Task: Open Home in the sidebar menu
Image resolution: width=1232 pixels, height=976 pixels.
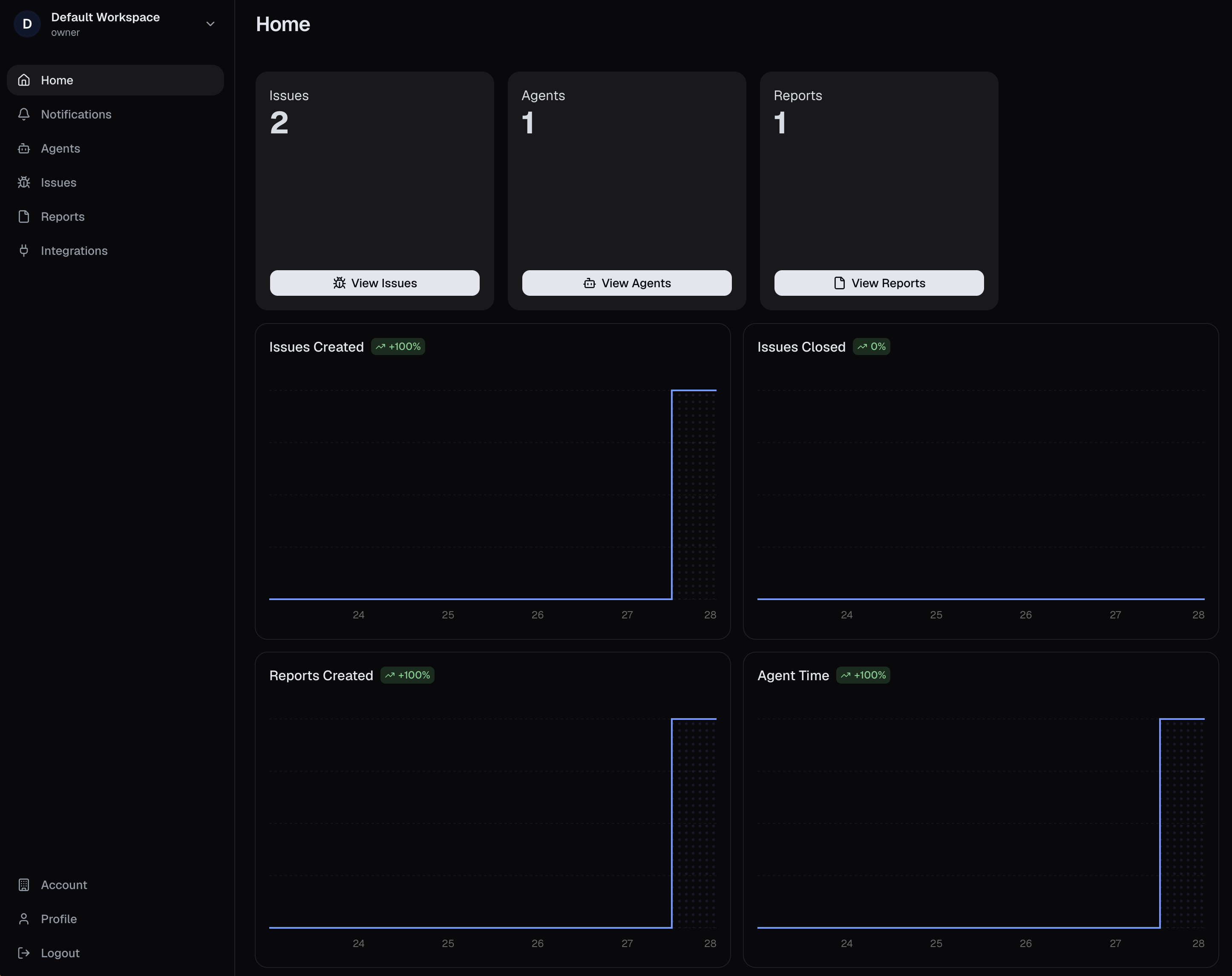Action: [x=115, y=80]
